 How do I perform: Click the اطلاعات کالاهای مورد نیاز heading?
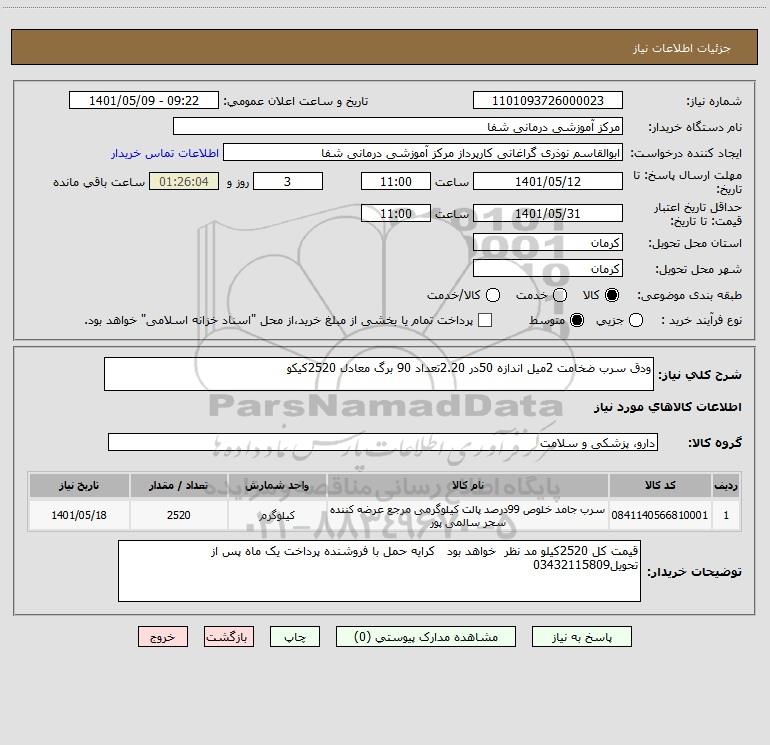668,407
